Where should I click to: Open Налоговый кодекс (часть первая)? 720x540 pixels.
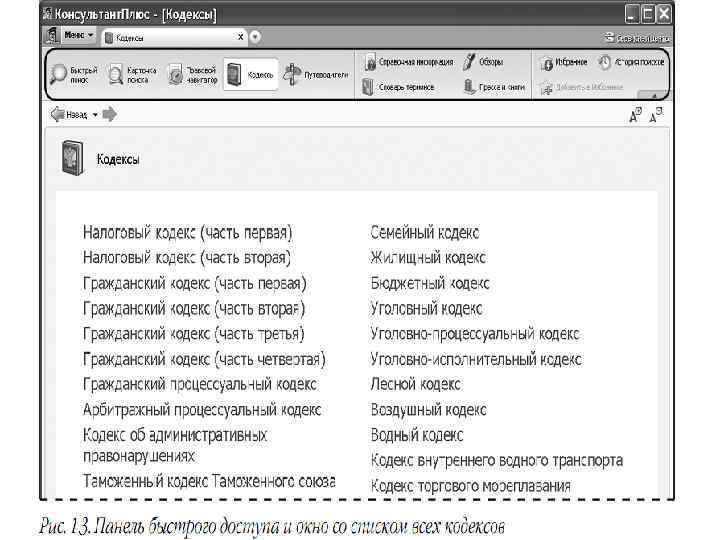(x=187, y=232)
